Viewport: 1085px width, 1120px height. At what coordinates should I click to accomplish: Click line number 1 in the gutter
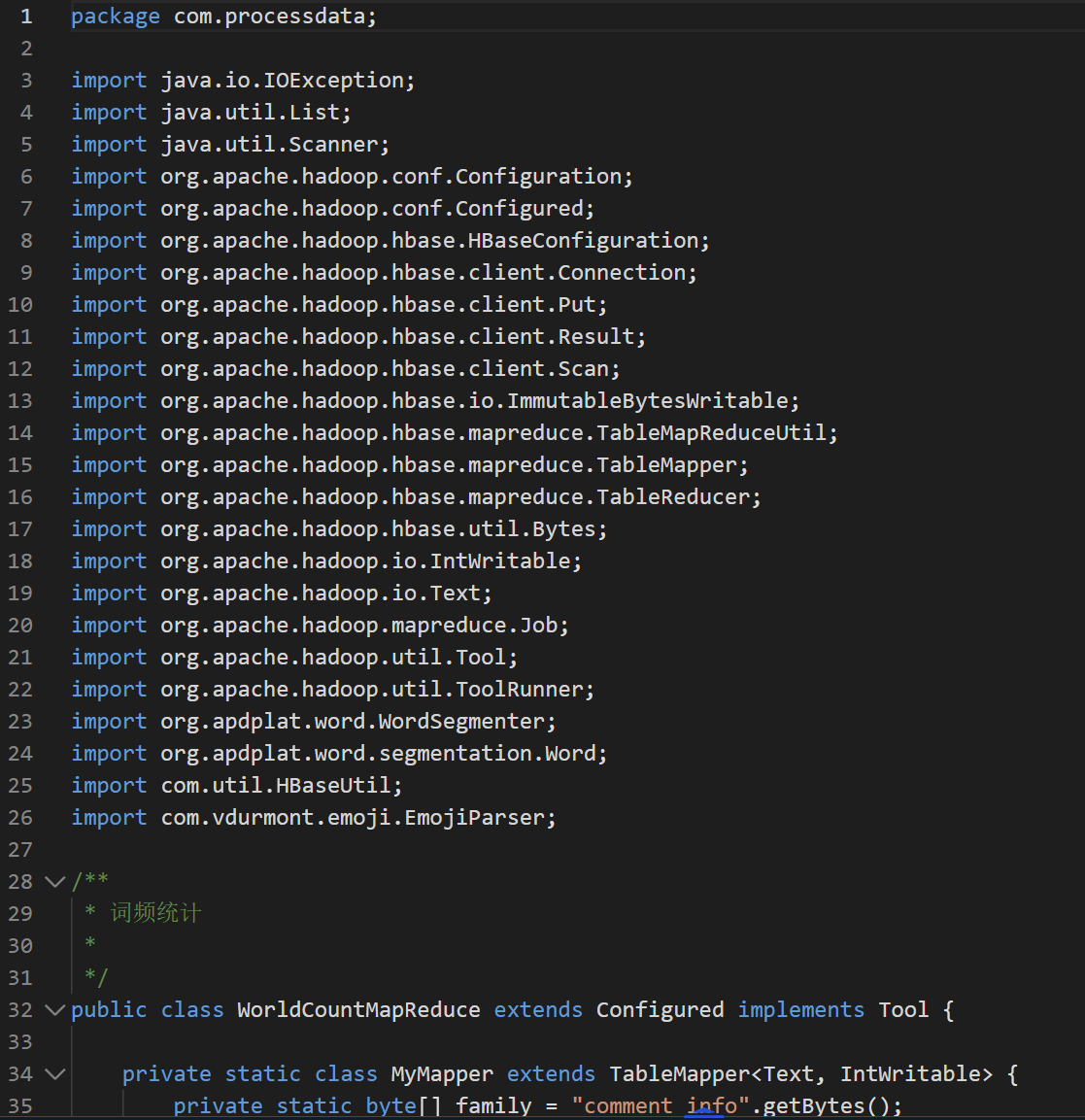coord(26,17)
